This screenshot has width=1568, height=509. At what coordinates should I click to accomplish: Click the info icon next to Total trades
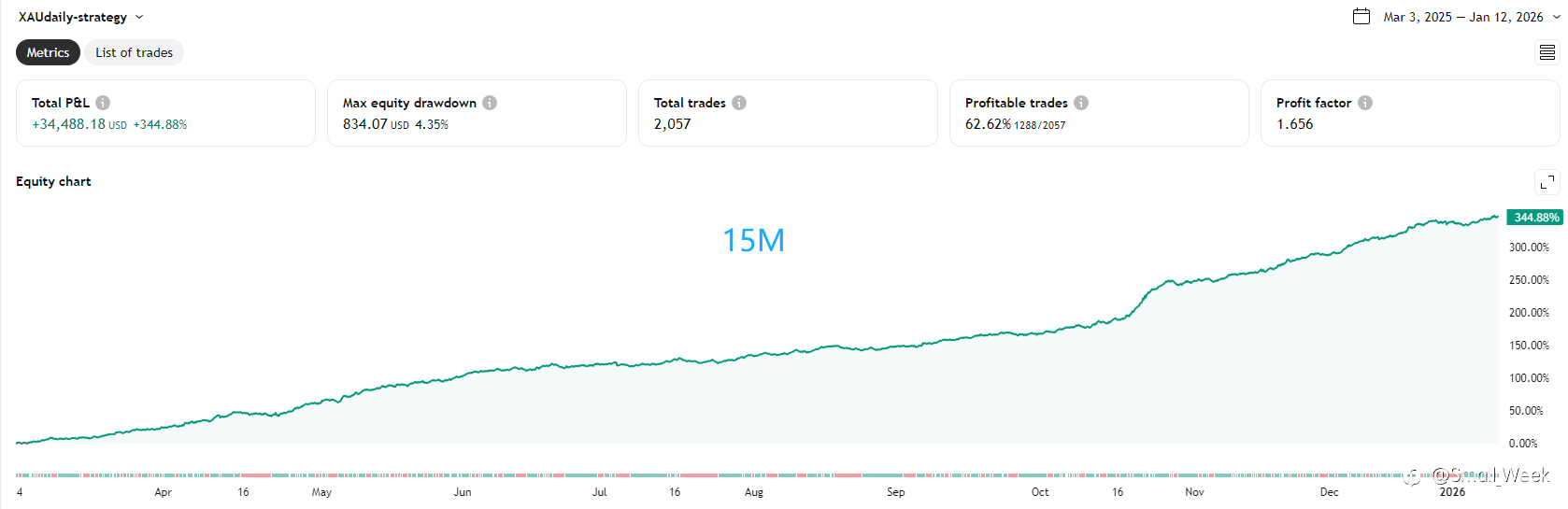(739, 103)
